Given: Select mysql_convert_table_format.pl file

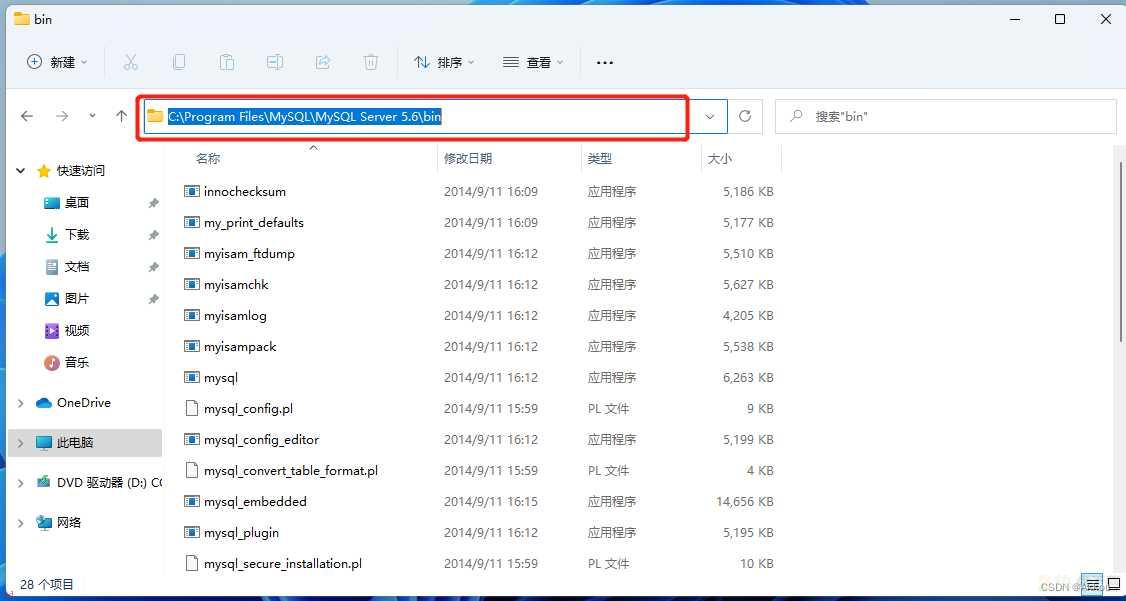Looking at the screenshot, I should pos(291,470).
